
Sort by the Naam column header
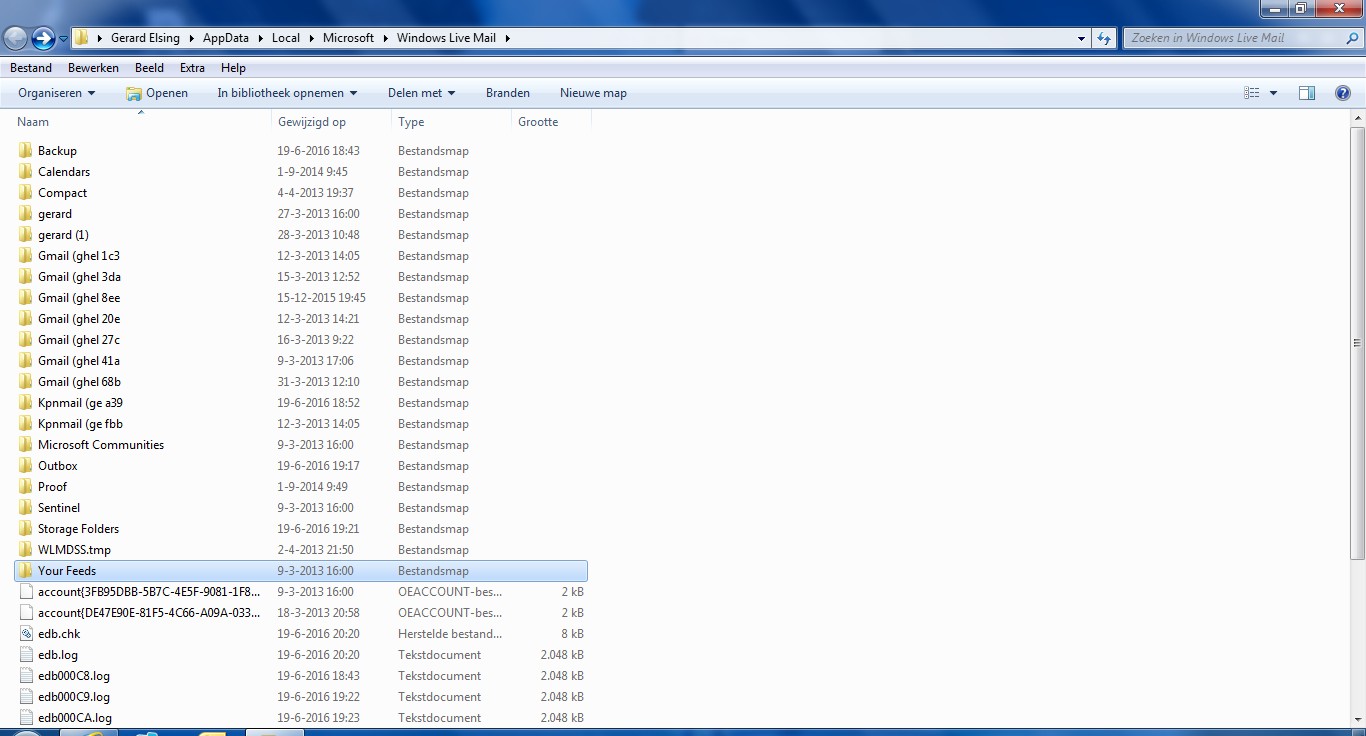click(141, 121)
